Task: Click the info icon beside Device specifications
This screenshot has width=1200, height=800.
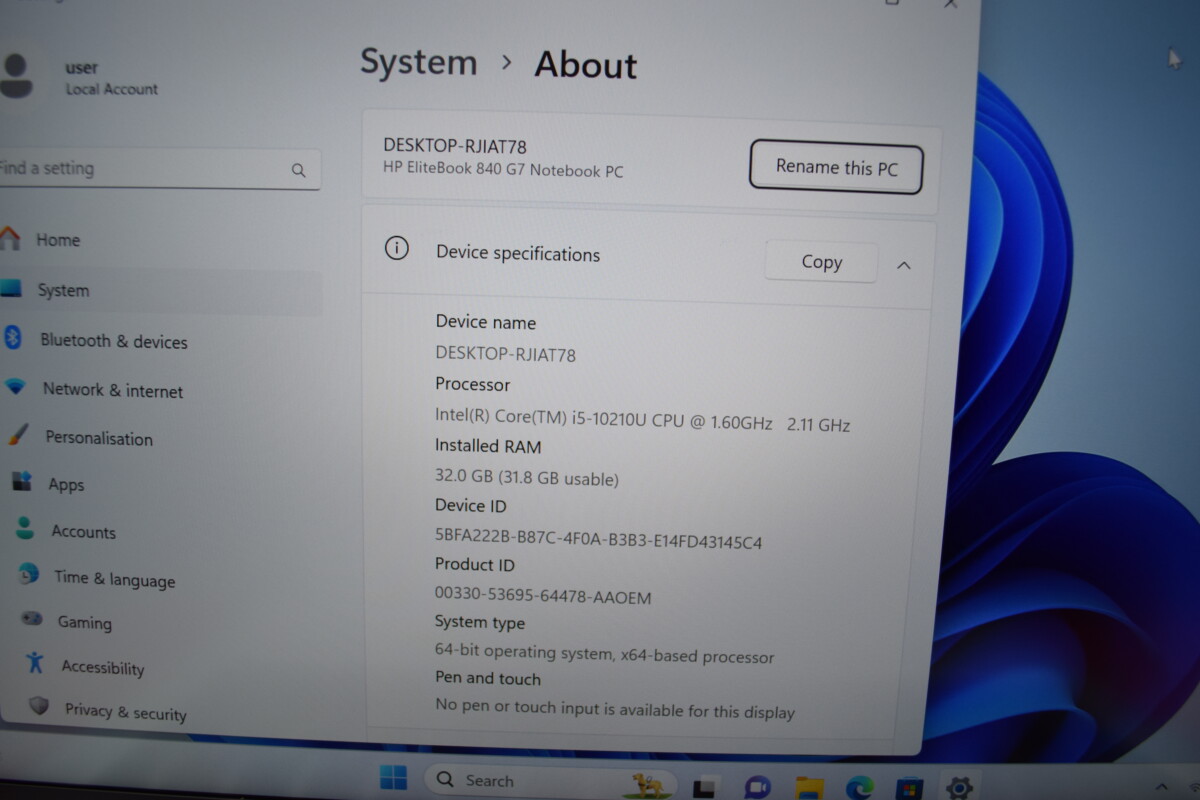Action: coord(397,249)
